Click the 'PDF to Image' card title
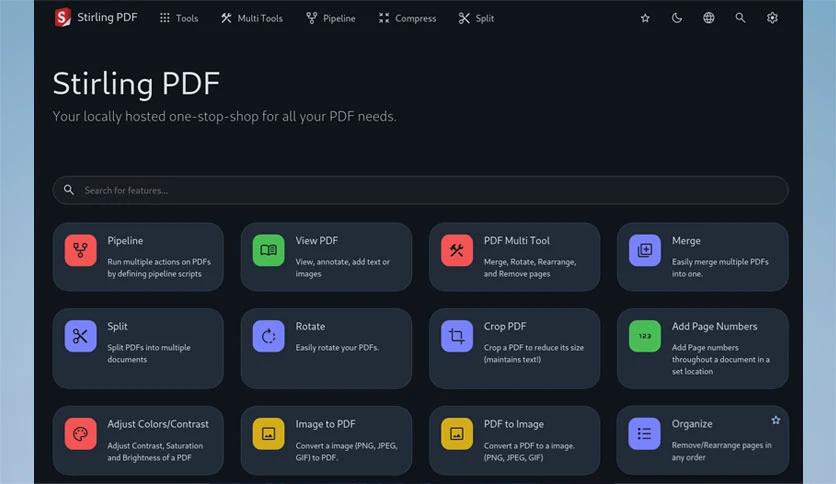Viewport: 836px width, 484px height. [x=513, y=424]
